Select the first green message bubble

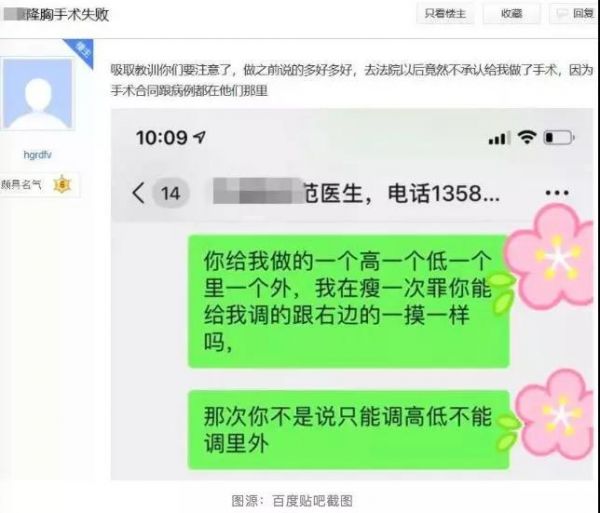[x=349, y=301]
